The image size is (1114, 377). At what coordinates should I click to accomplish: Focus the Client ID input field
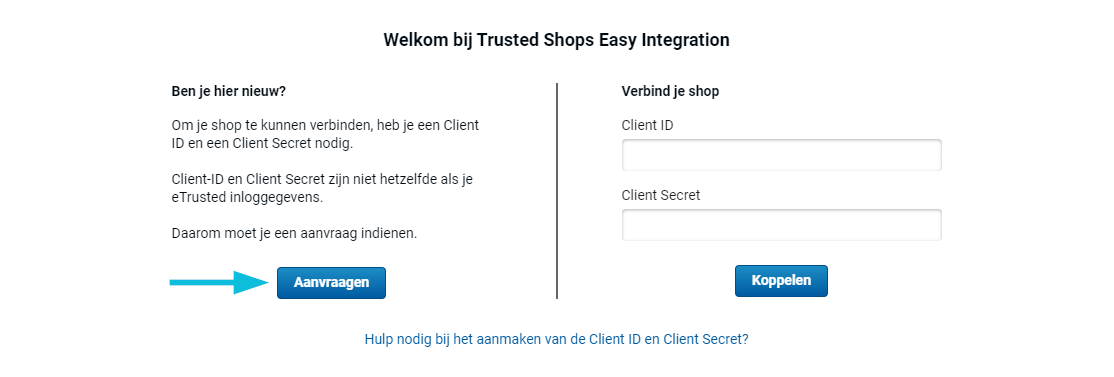click(782, 155)
